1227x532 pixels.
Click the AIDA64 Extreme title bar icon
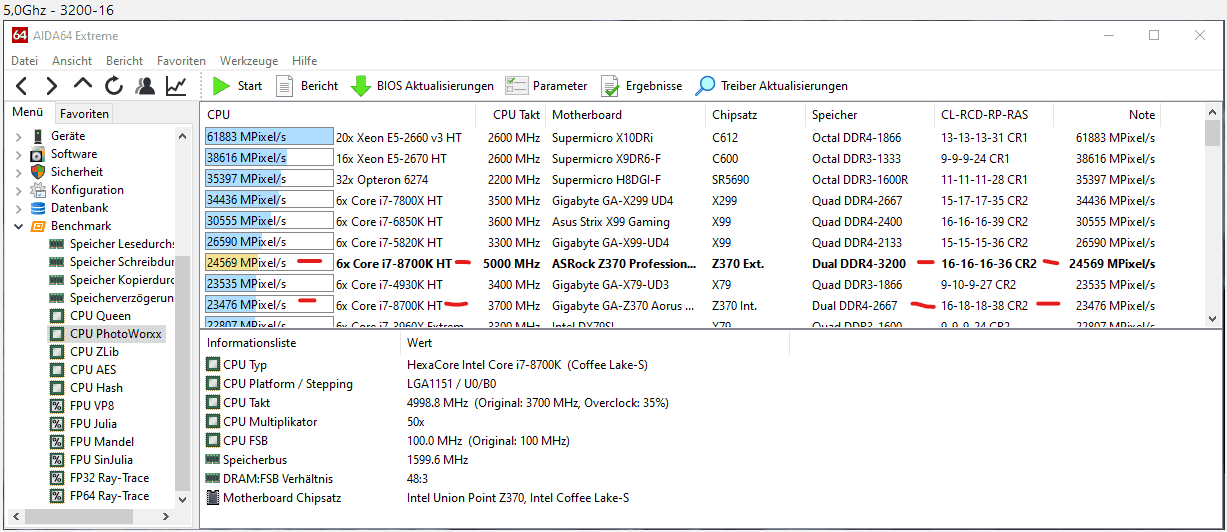[x=20, y=35]
